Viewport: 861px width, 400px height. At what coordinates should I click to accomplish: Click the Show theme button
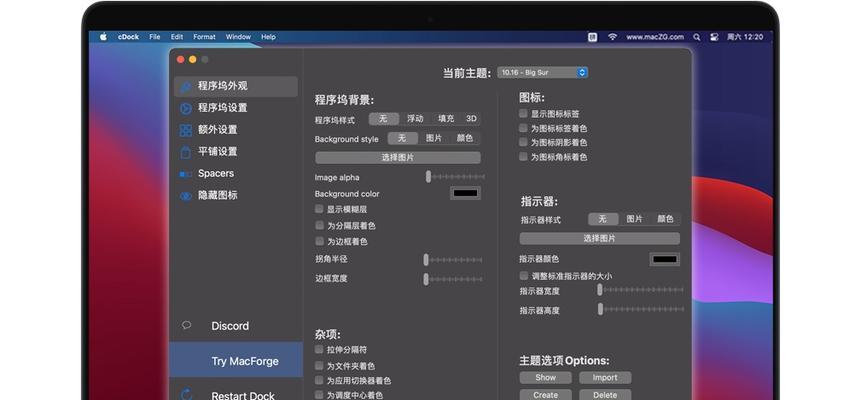[x=545, y=377]
